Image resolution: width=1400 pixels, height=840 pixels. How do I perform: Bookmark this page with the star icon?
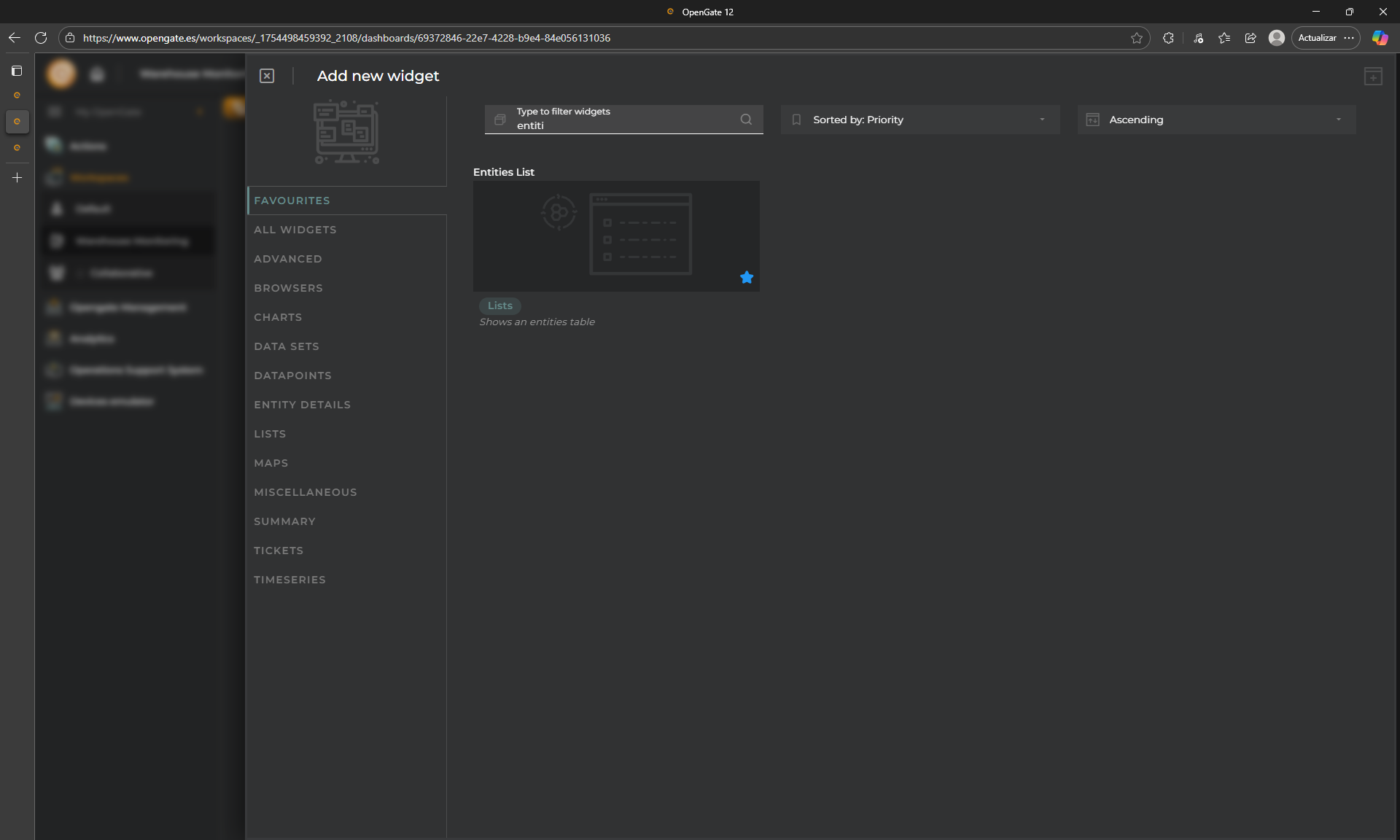pyautogui.click(x=1137, y=38)
